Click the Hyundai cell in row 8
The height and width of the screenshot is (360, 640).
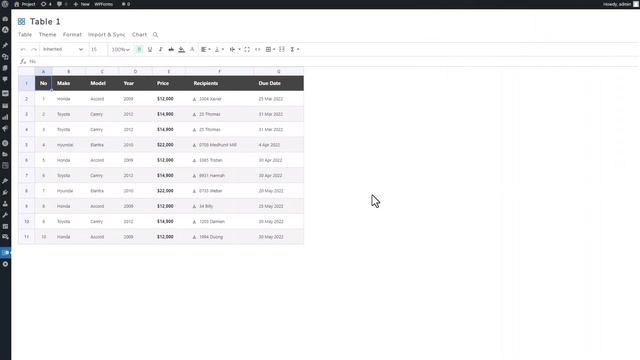[69, 191]
